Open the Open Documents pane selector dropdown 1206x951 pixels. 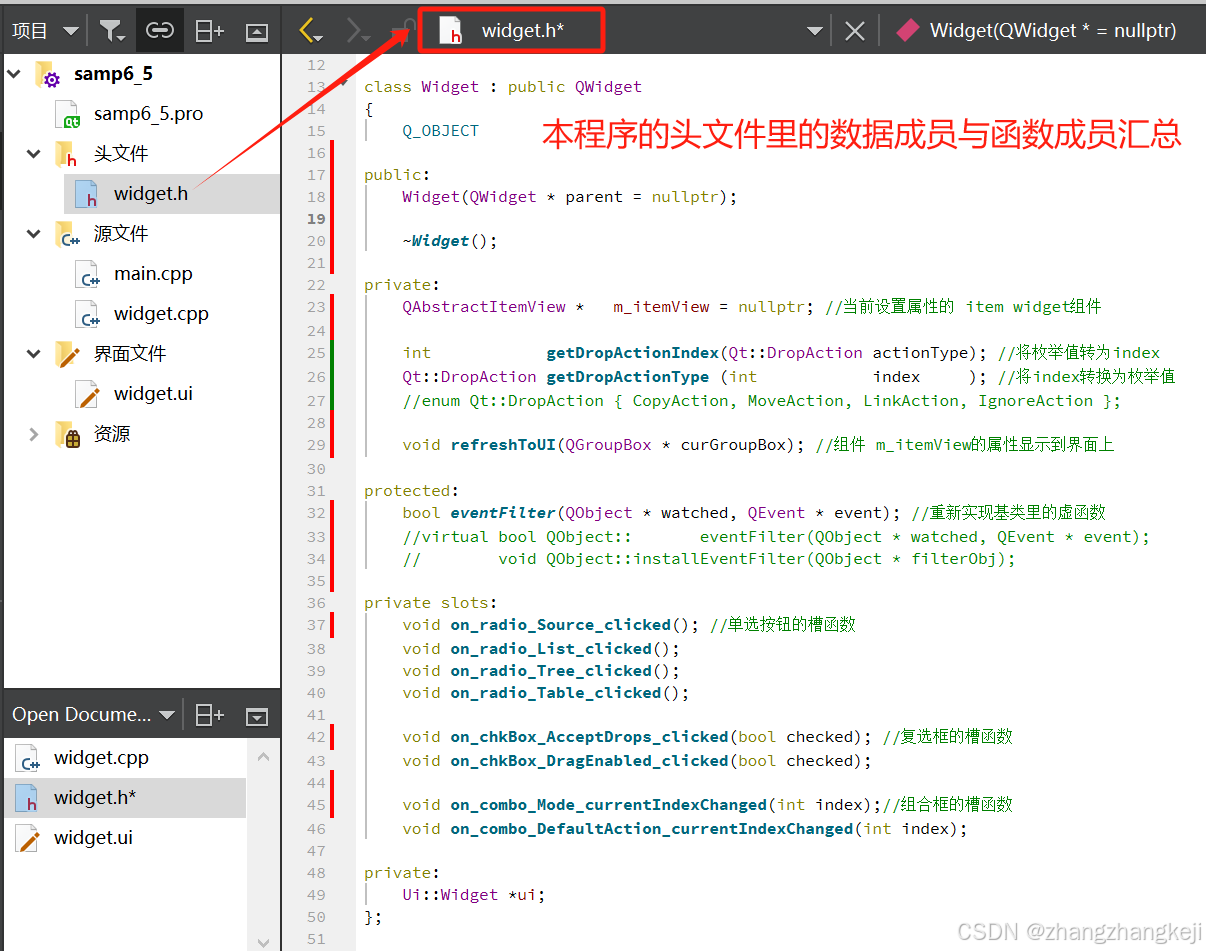166,715
